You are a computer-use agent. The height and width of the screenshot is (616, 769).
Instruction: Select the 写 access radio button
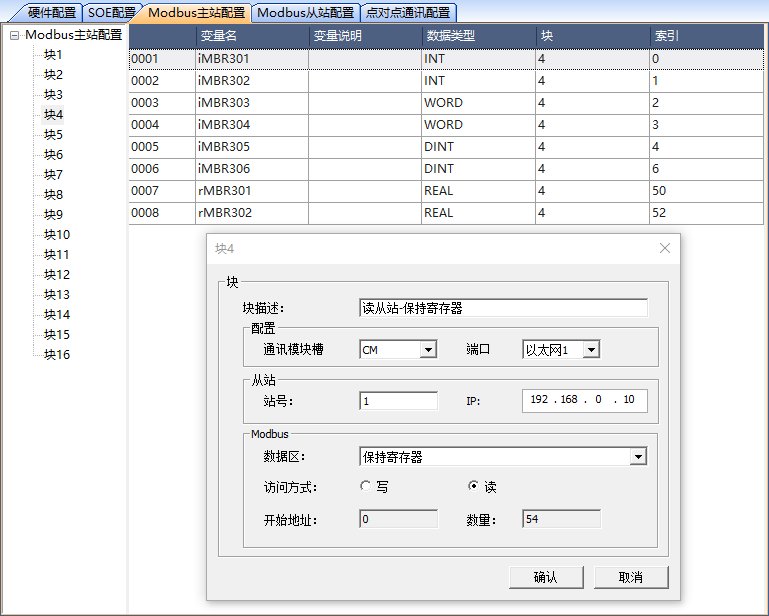[x=365, y=486]
